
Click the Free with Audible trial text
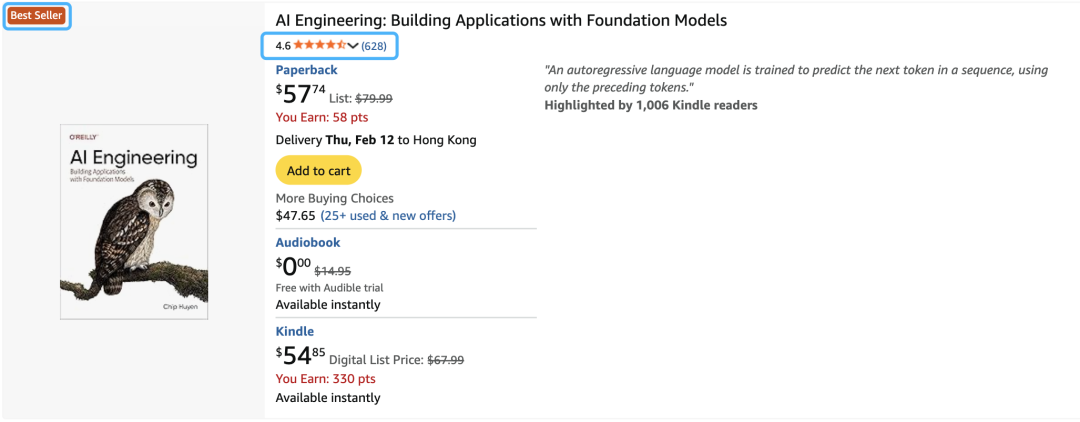pos(330,288)
